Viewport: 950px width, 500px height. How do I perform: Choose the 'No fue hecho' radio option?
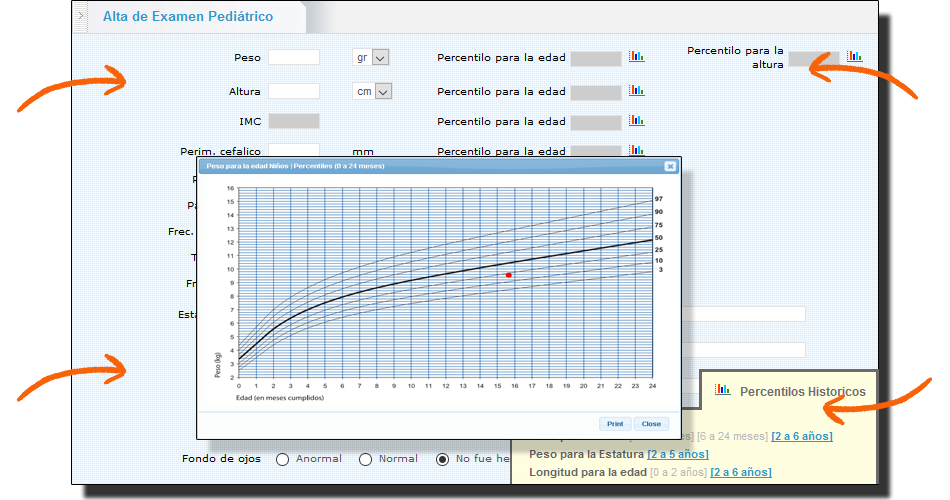click(442, 460)
